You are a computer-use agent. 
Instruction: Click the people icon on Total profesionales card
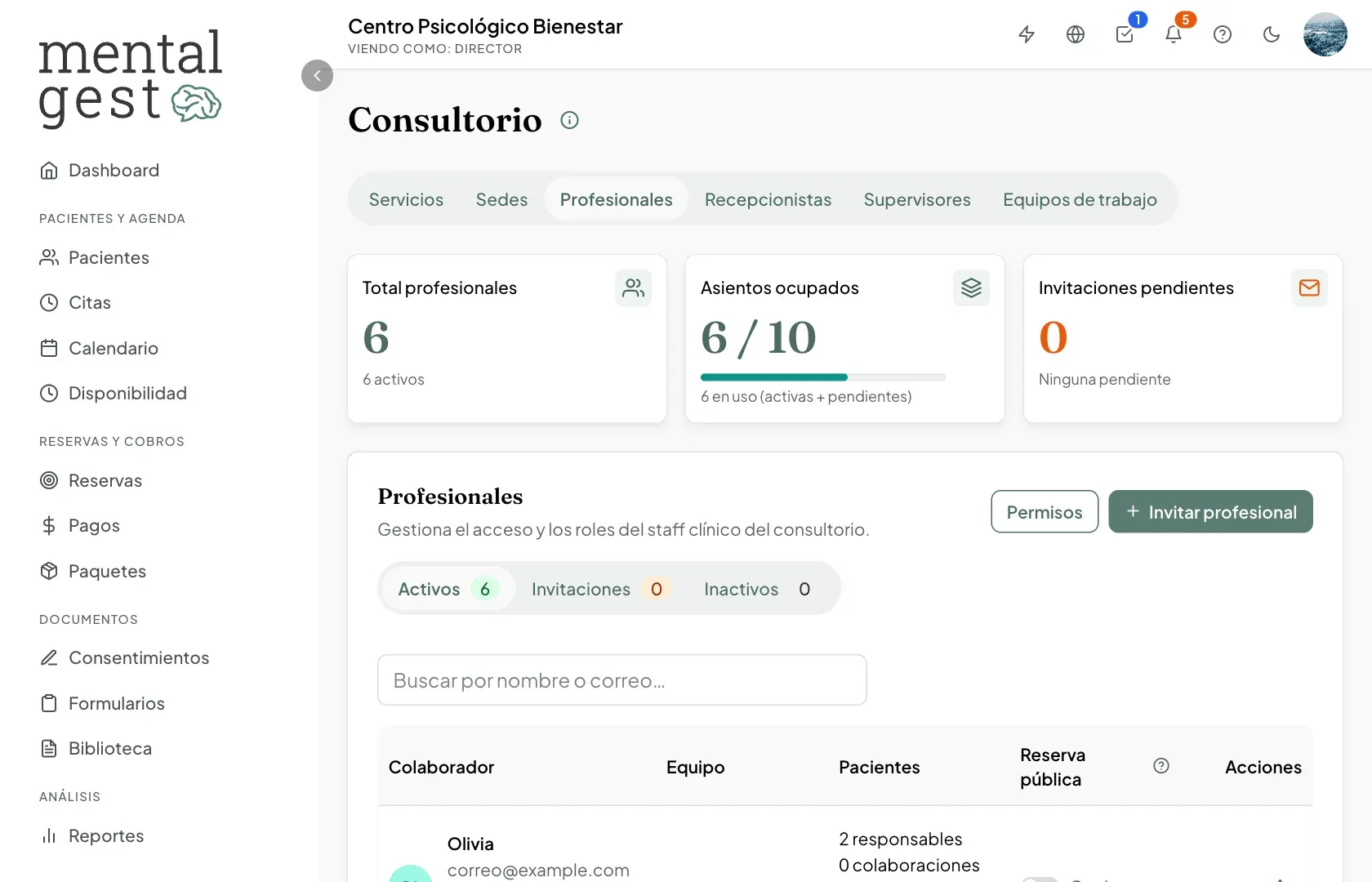click(633, 287)
